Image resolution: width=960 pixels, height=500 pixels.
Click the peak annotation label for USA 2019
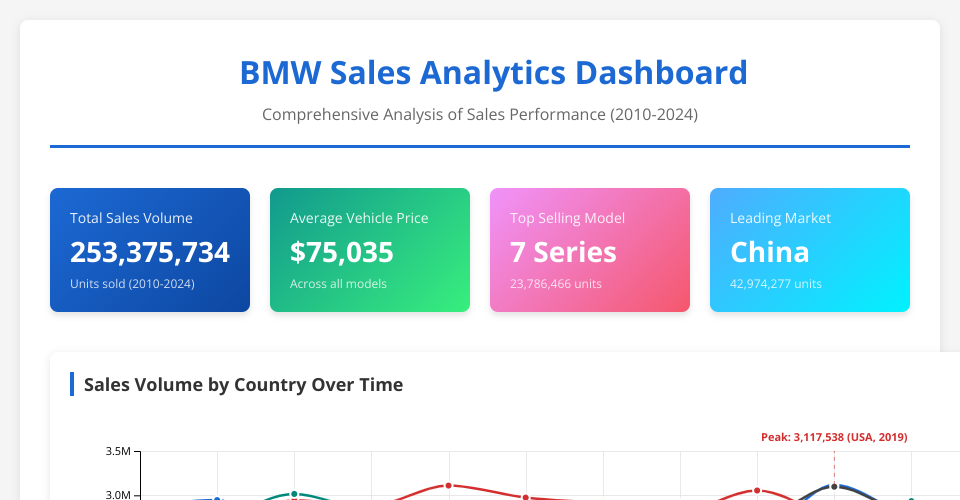(x=834, y=437)
